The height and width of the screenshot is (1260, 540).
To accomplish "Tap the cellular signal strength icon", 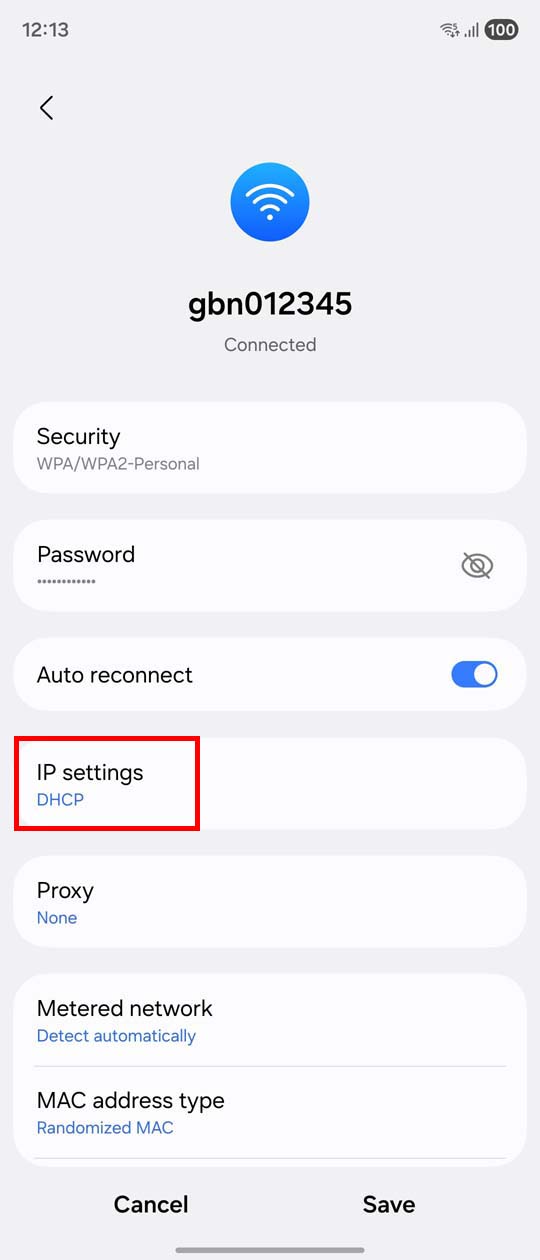I will pyautogui.click(x=471, y=30).
